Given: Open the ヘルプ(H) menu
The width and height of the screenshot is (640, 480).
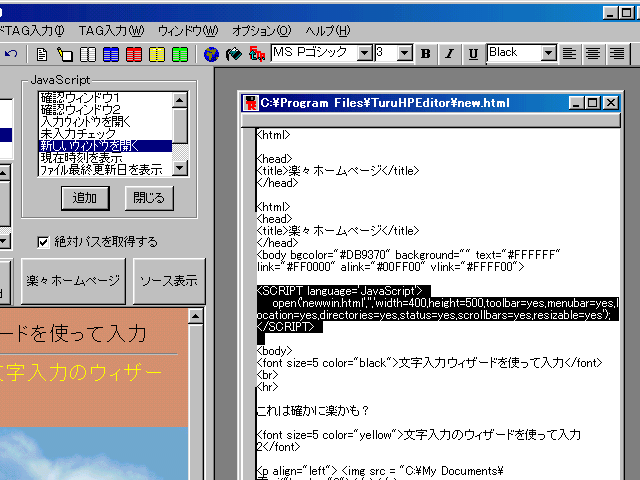Looking at the screenshot, I should [328, 31].
